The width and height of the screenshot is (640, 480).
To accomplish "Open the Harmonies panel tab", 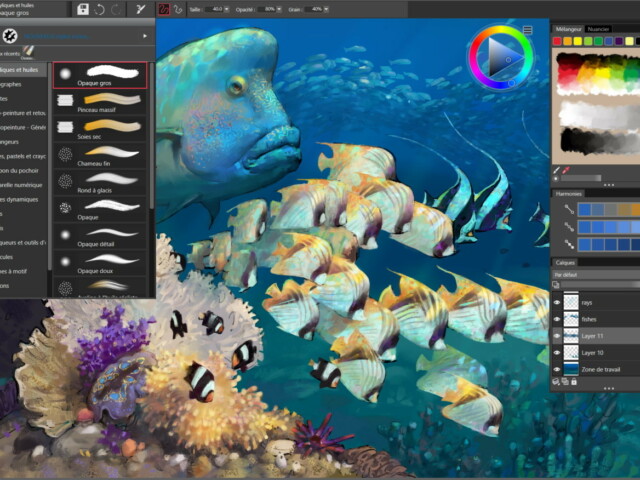I will [569, 193].
